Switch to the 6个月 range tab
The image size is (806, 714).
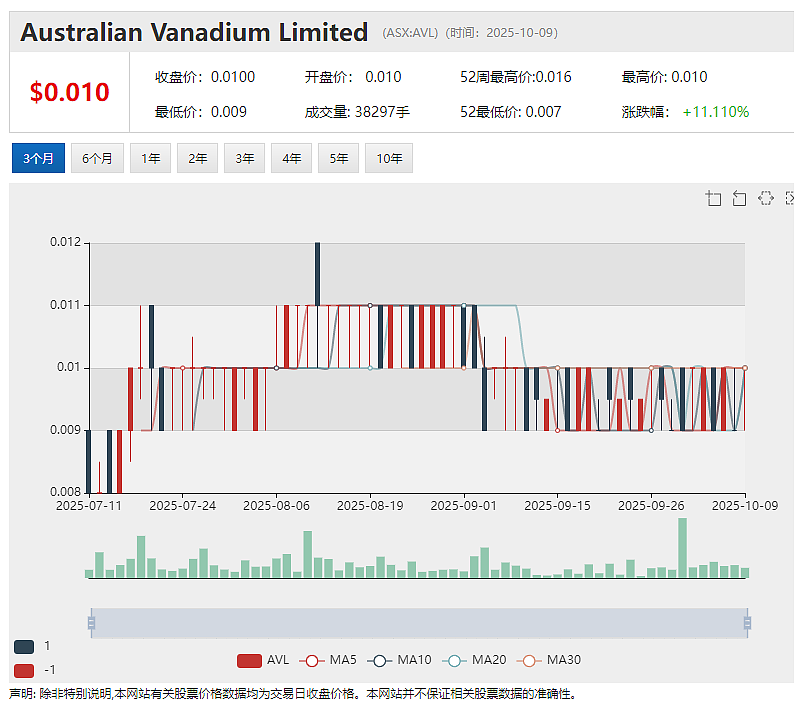[x=97, y=158]
